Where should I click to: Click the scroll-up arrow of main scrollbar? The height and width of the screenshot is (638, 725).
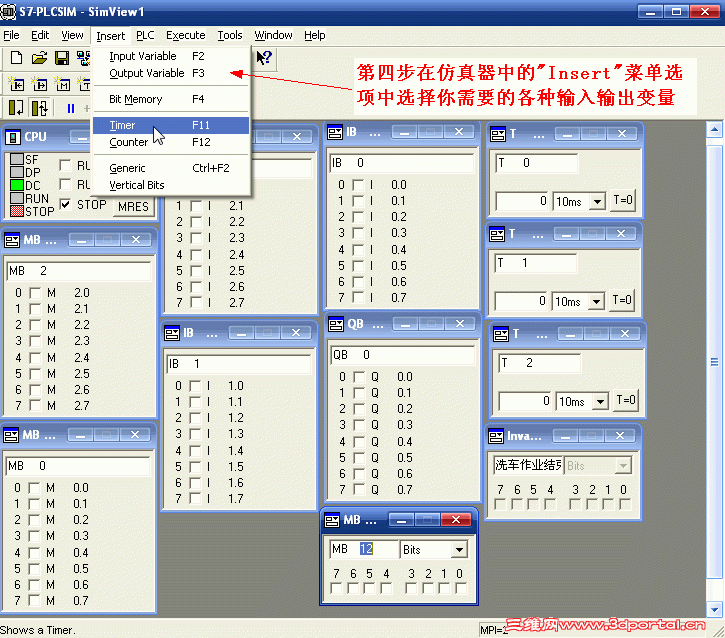pyautogui.click(x=714, y=129)
